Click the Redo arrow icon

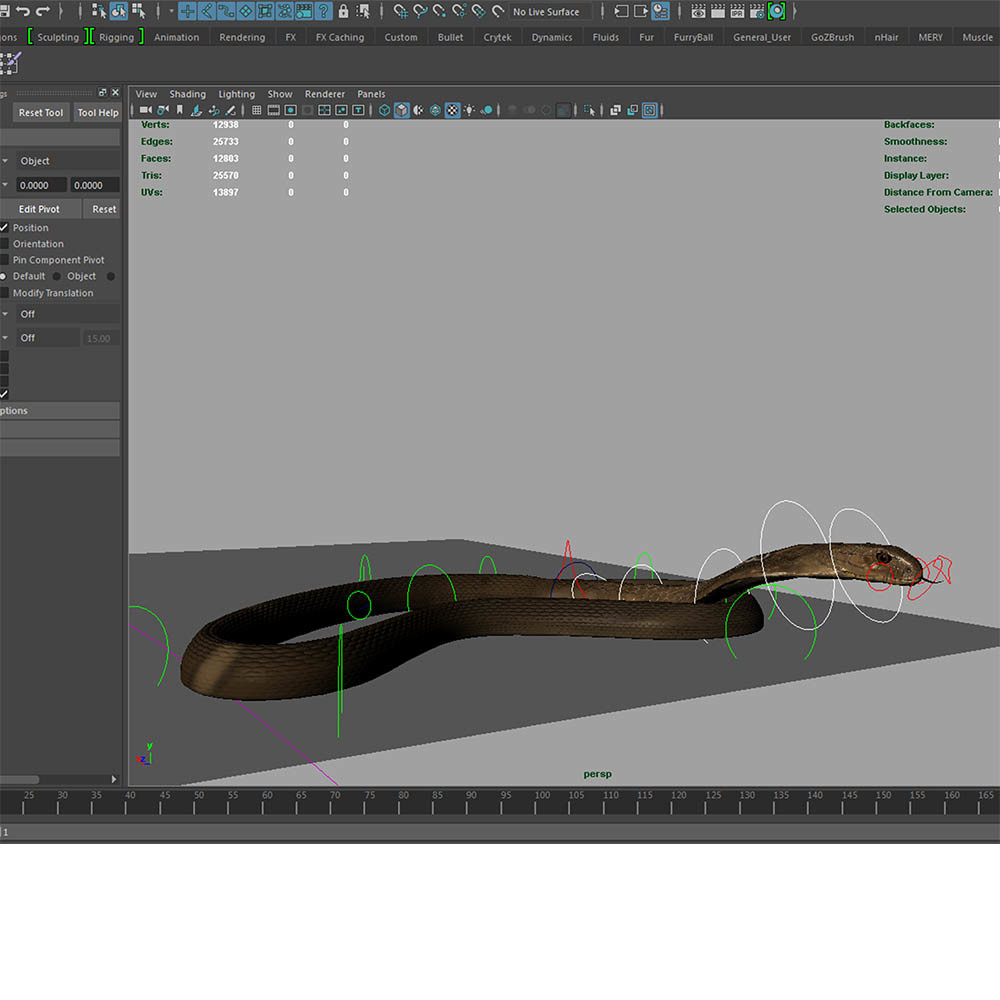[x=43, y=11]
